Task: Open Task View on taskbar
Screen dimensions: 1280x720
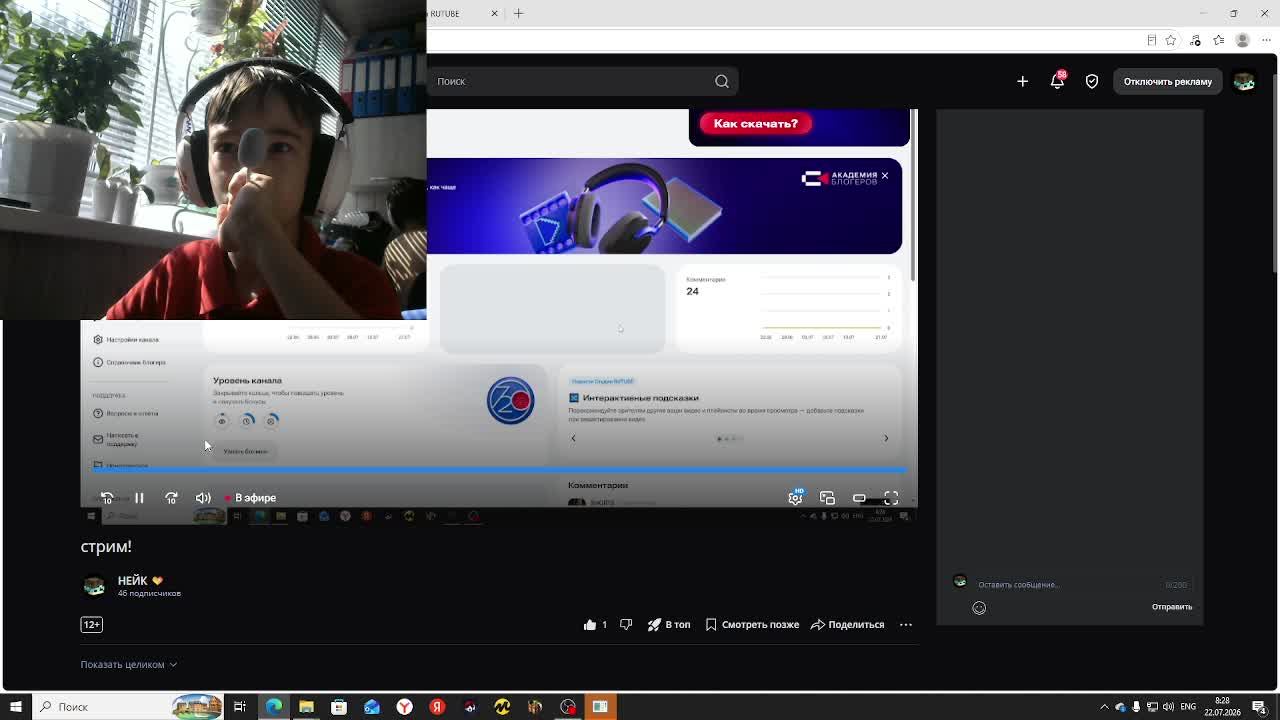Action: (x=240, y=707)
